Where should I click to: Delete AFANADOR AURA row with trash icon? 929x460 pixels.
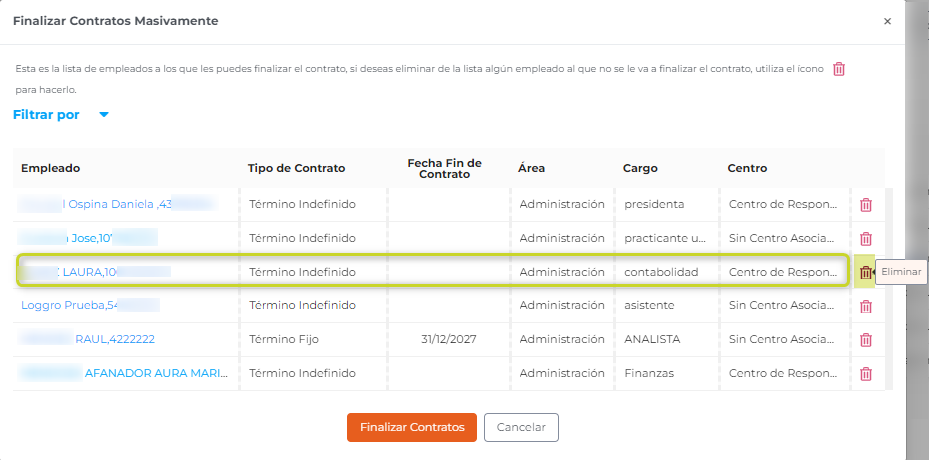pos(866,374)
